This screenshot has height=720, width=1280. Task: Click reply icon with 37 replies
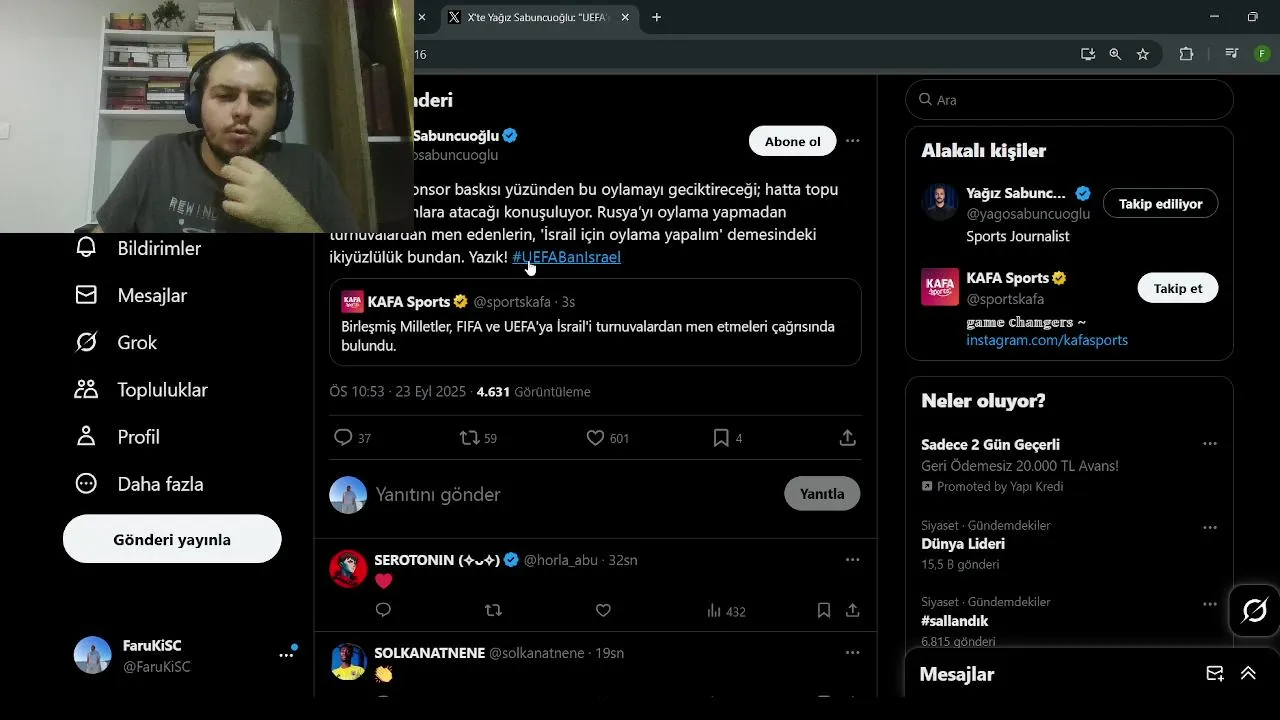click(x=343, y=438)
